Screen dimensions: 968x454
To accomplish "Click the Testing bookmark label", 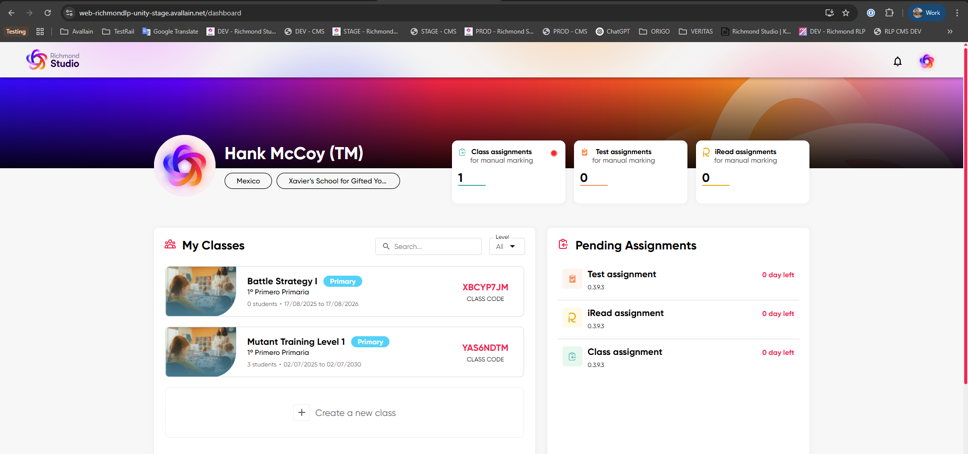I will [x=16, y=31].
